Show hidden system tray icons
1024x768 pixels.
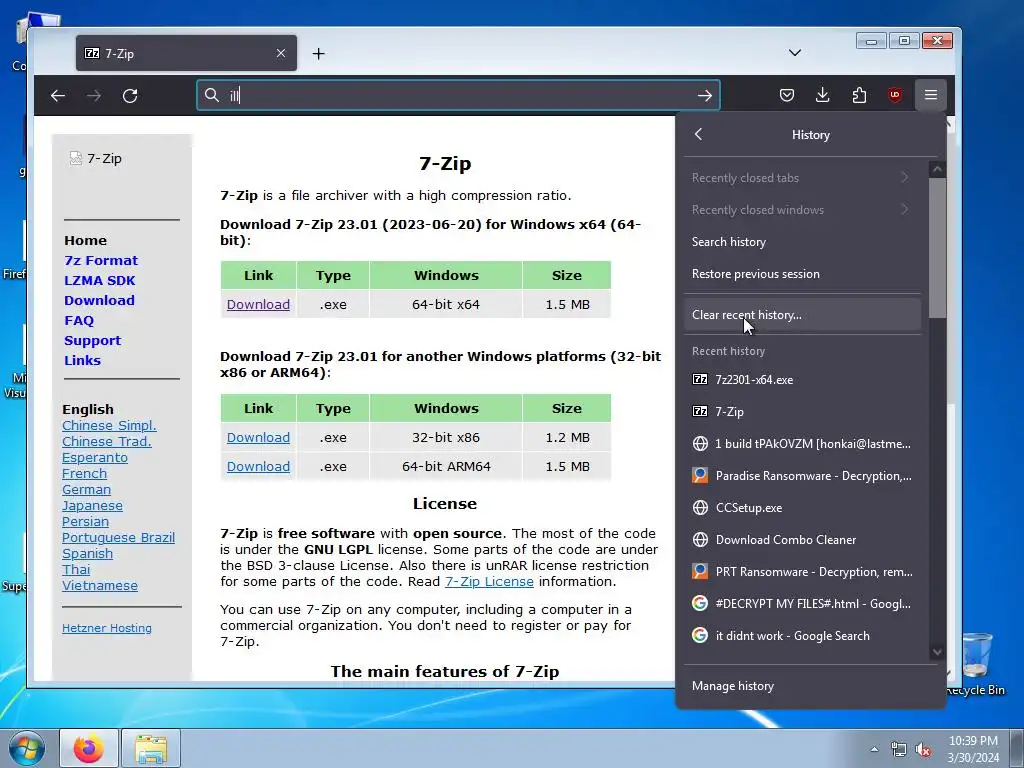[x=874, y=749]
